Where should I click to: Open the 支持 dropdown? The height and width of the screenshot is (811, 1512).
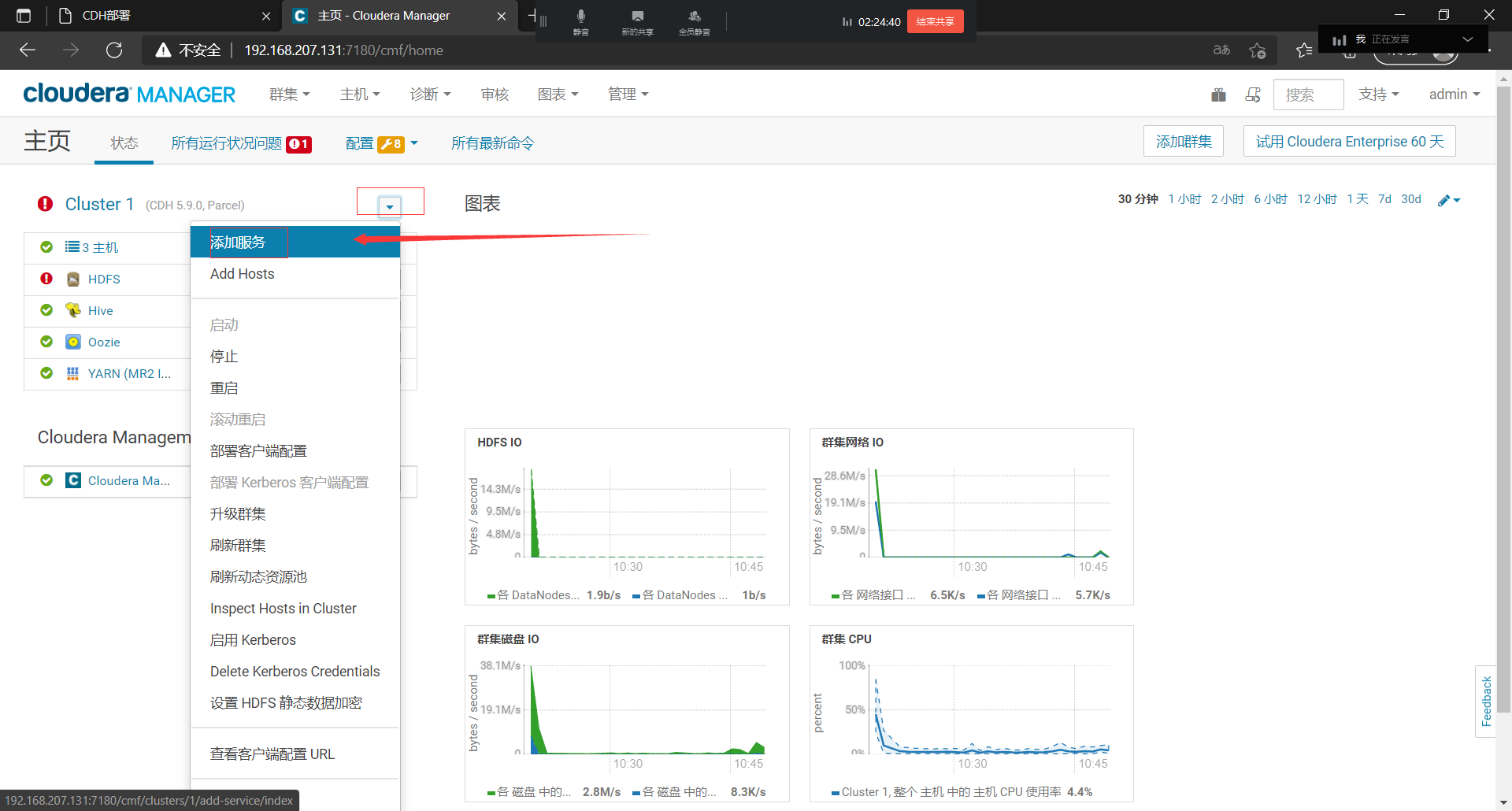(x=1379, y=94)
